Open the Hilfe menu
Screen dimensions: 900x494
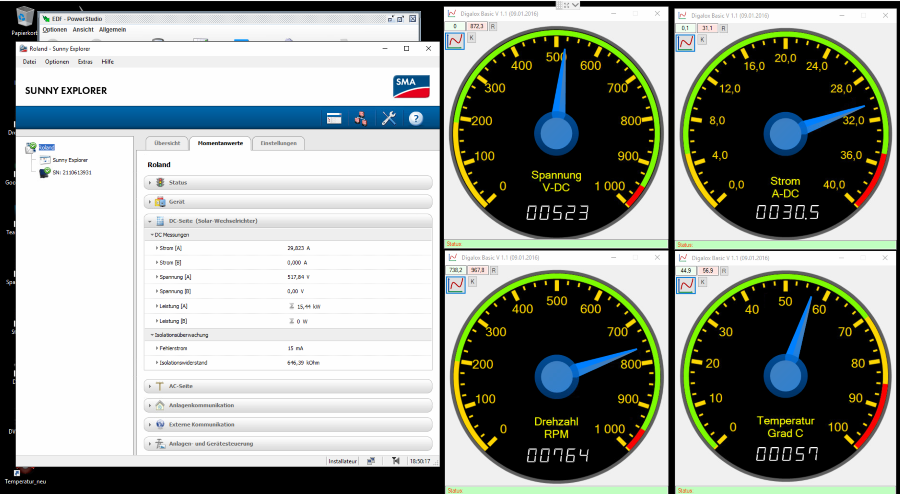[108, 62]
